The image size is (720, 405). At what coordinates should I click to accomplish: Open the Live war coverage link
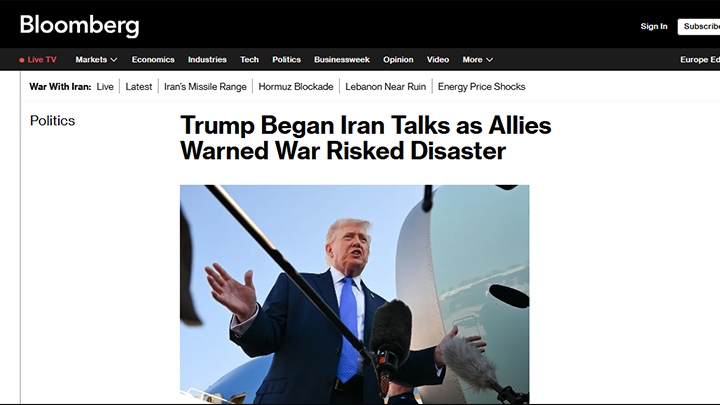105,86
